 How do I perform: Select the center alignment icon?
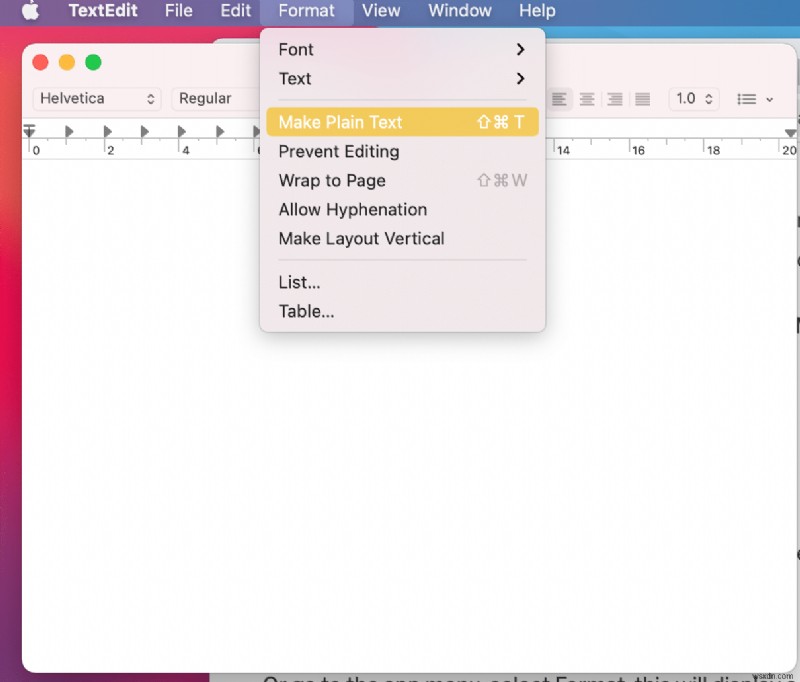[587, 99]
